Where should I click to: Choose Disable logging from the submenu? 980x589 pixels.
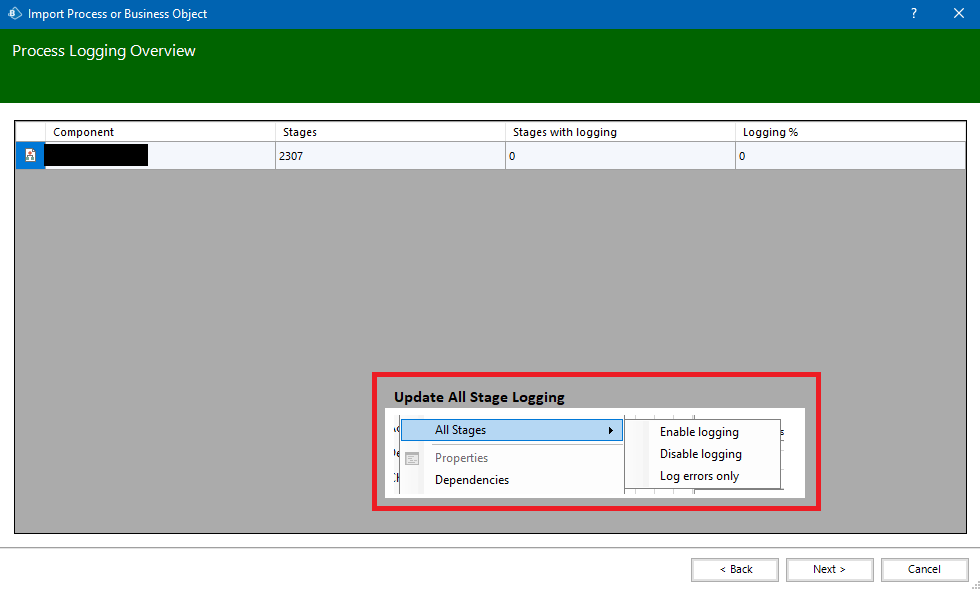[x=700, y=454]
